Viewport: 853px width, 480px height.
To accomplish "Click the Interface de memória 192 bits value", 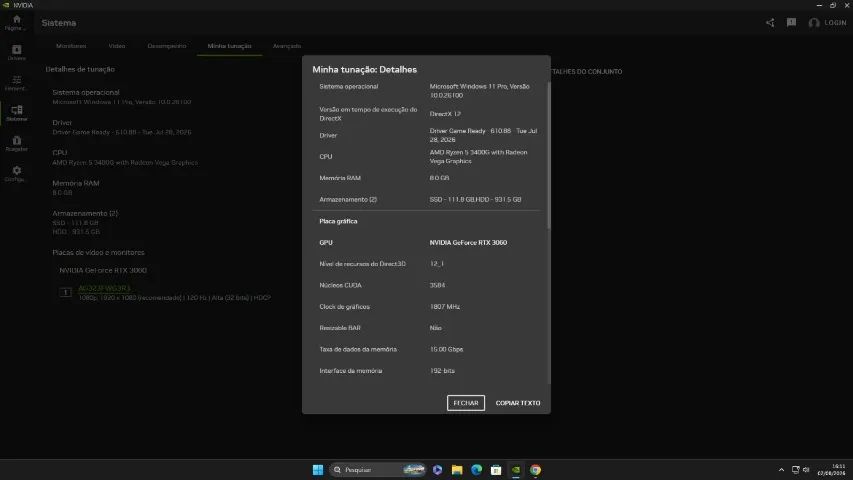I will [442, 371].
